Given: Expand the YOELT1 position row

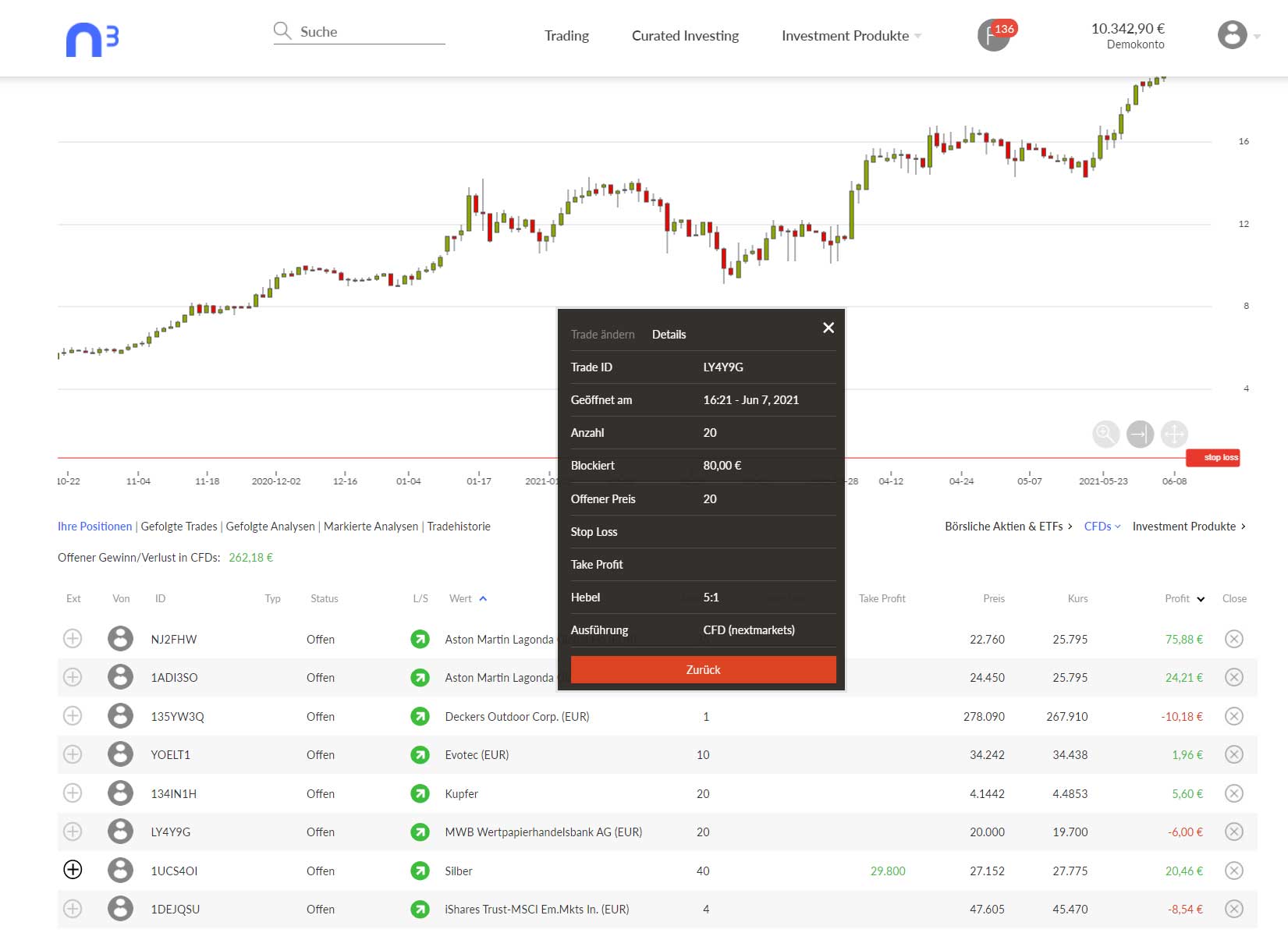Looking at the screenshot, I should point(73,754).
